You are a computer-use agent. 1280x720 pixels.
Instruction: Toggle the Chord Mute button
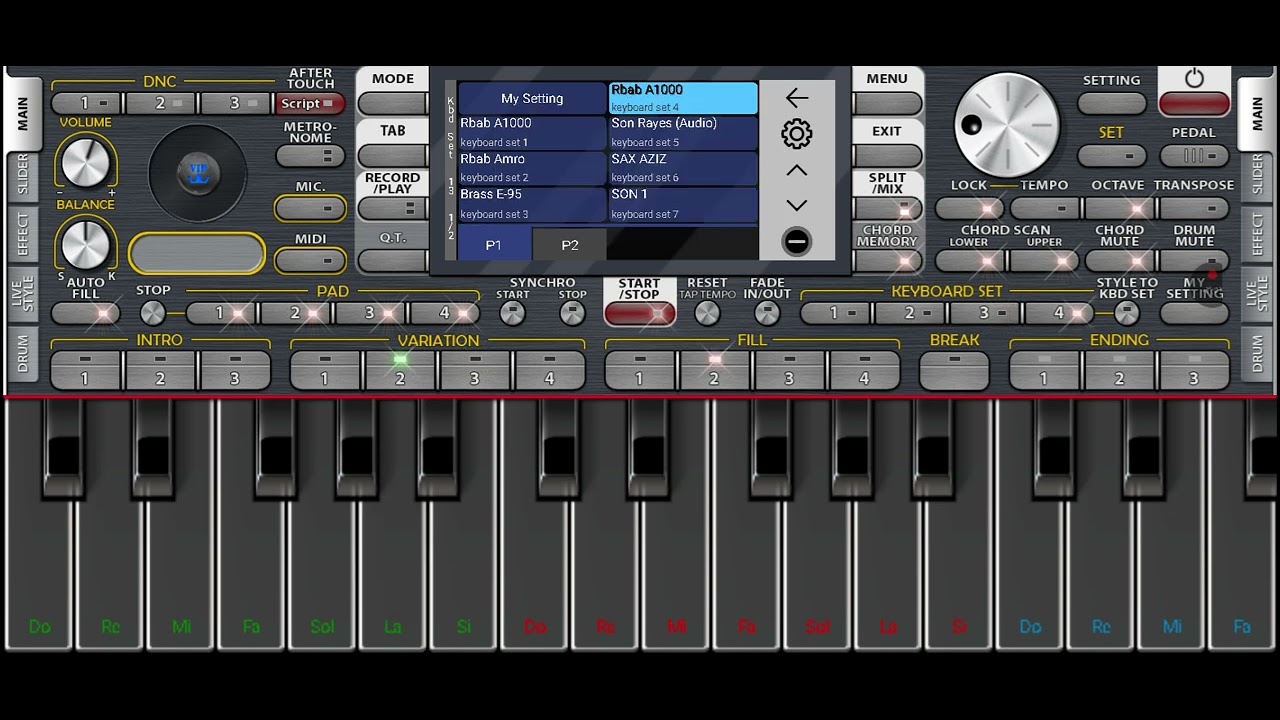coord(1119,261)
